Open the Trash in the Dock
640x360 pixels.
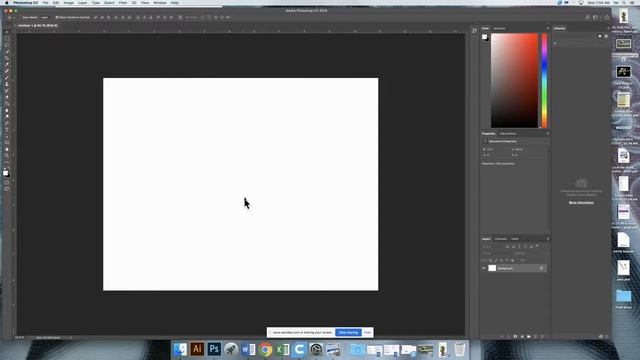point(460,349)
